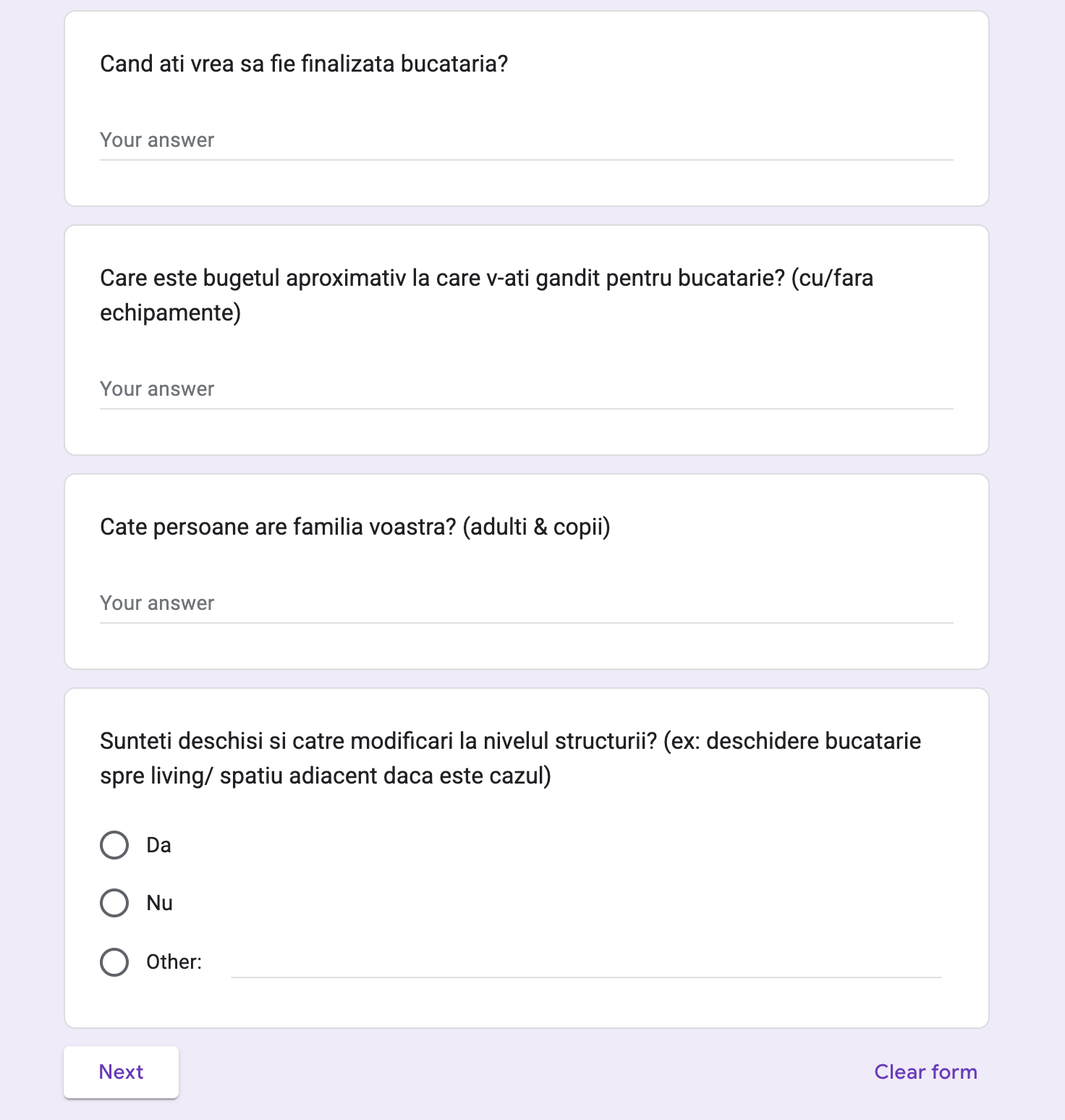Click the "Nu" option label text

click(159, 903)
